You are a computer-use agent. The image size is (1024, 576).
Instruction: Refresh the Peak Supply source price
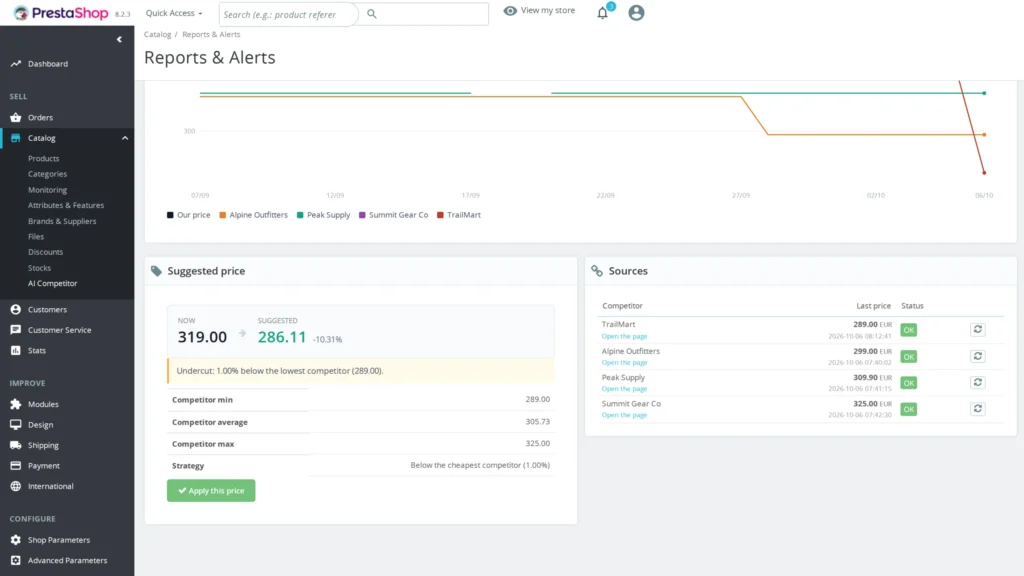[978, 383]
